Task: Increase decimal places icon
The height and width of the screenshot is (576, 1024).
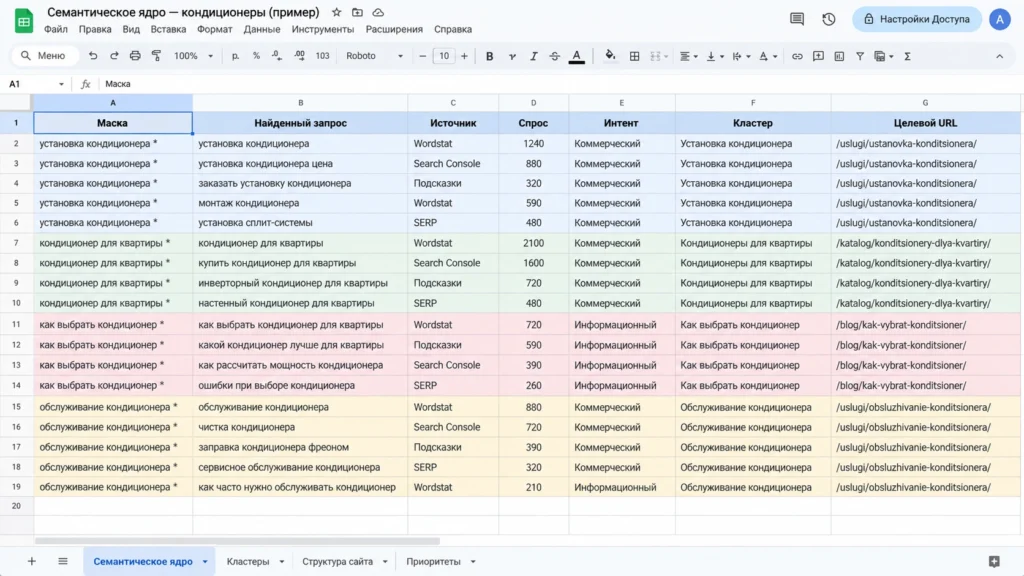Action: click(x=299, y=56)
